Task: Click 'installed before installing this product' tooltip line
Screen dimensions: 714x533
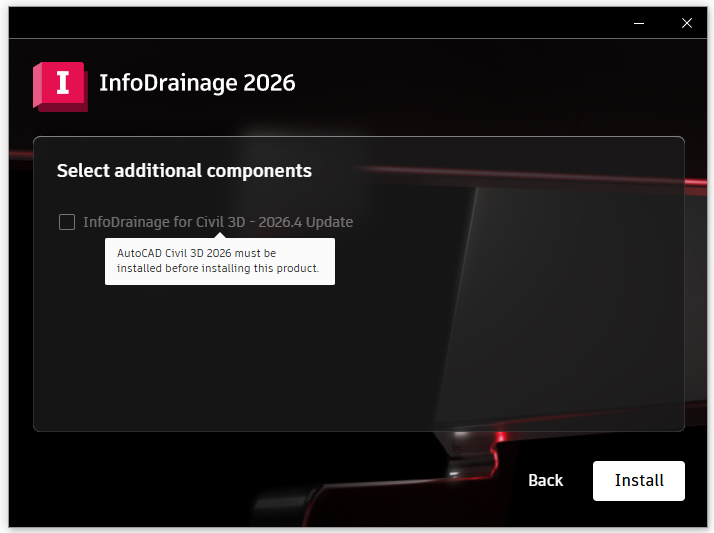Action: click(x=217, y=269)
